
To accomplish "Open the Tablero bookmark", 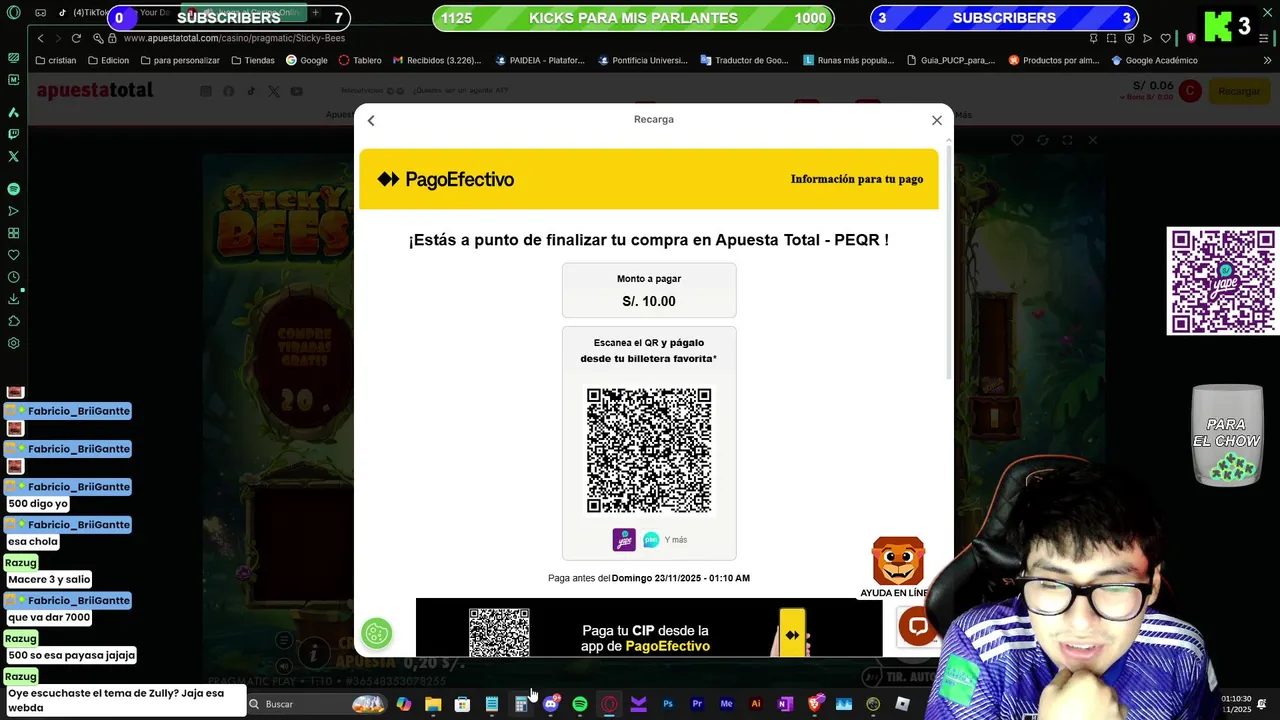I will coord(360,60).
